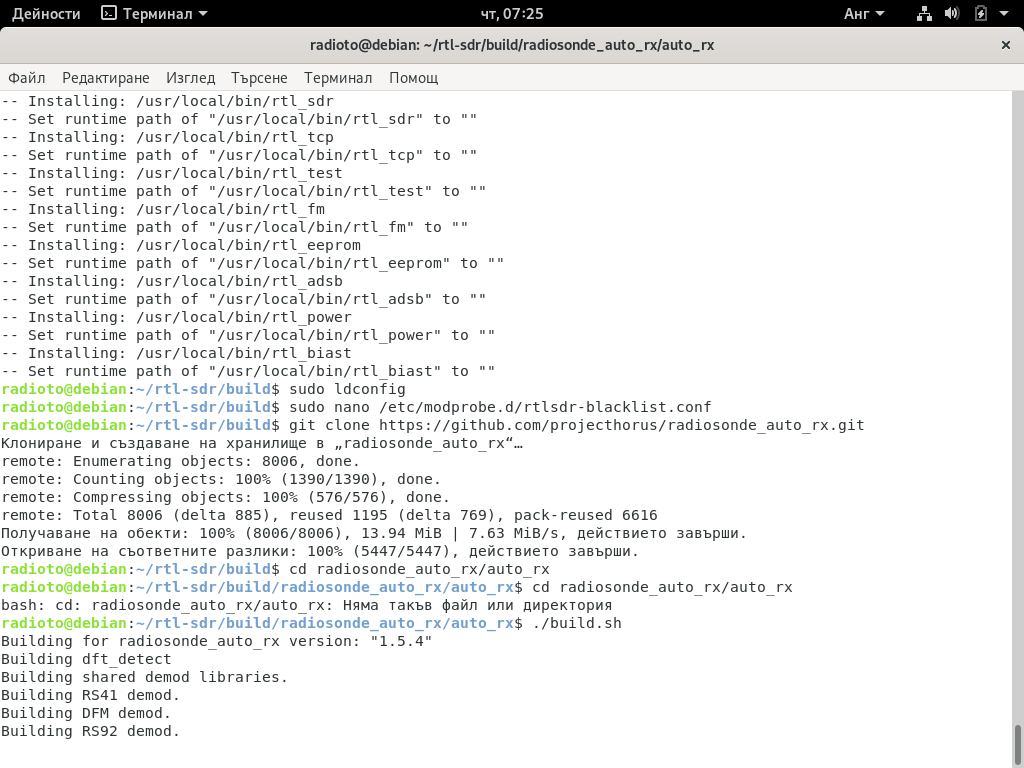Expand the system menu arrow
Image resolution: width=1024 pixels, height=768 pixels.
tap(1004, 14)
